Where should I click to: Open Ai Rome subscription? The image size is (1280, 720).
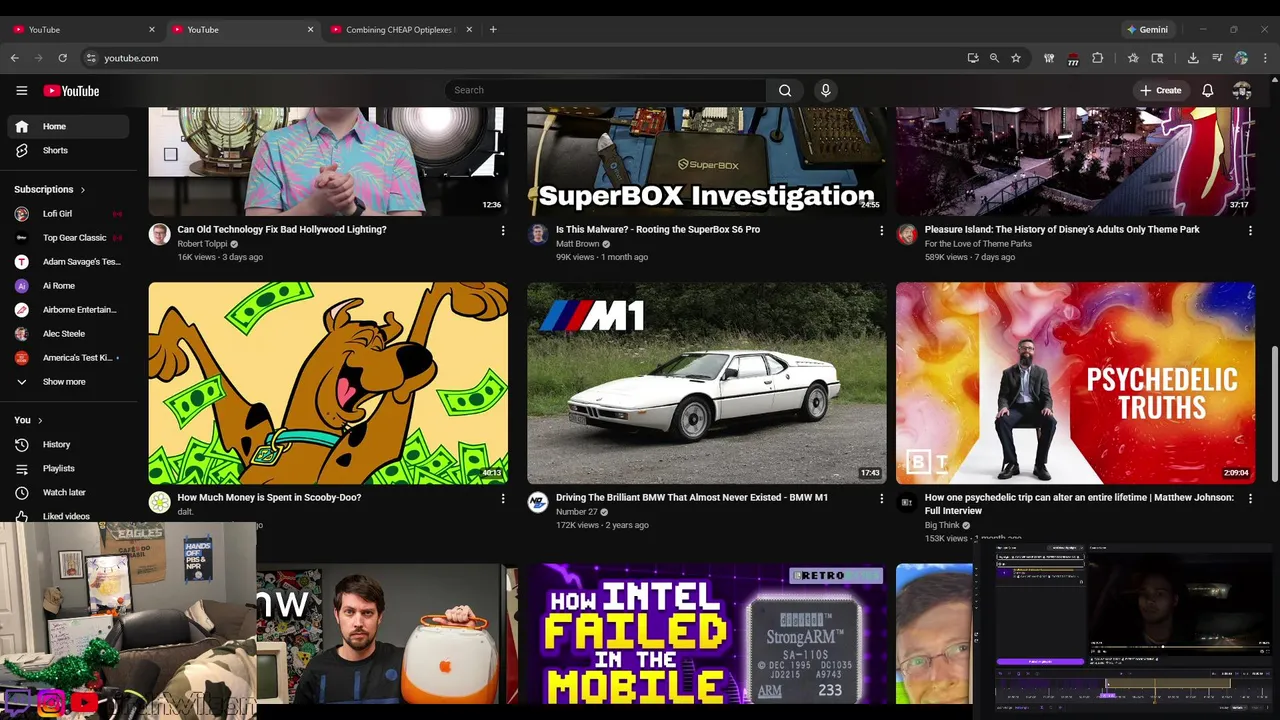[68, 285]
